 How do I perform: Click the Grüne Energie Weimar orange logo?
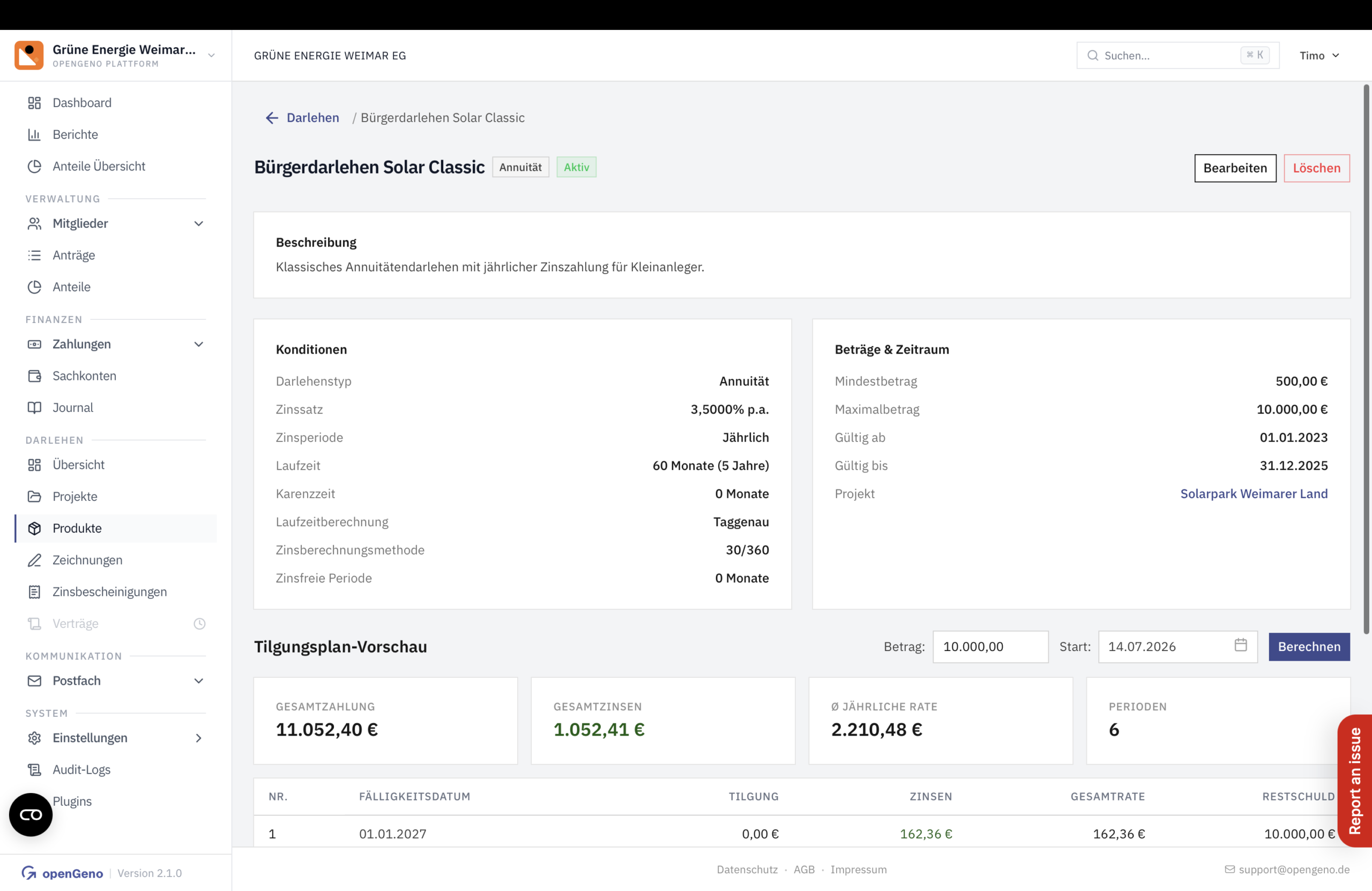(29, 55)
